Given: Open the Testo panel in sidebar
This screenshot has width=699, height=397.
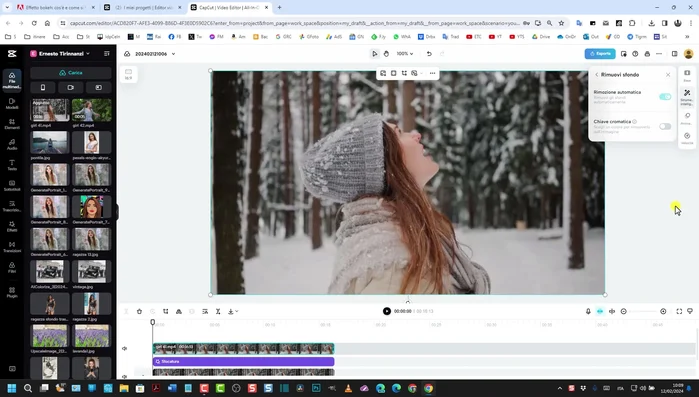Looking at the screenshot, I should coord(12,165).
